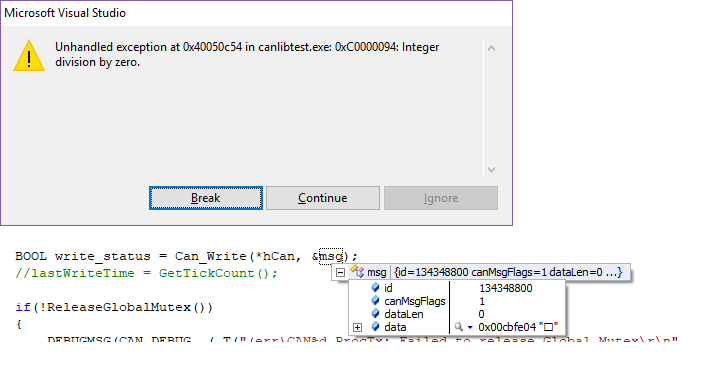Select the canMsgFlags value 1

[x=482, y=301]
